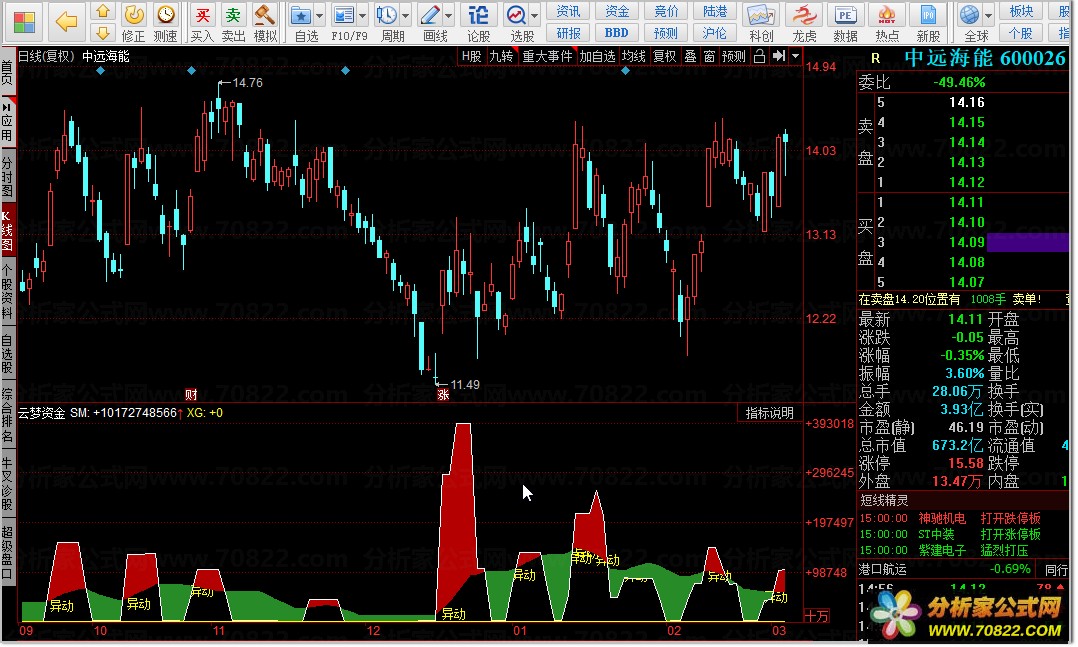Toggle the H股 option
Screen dimensions: 1078x647
pyautogui.click(x=472, y=56)
